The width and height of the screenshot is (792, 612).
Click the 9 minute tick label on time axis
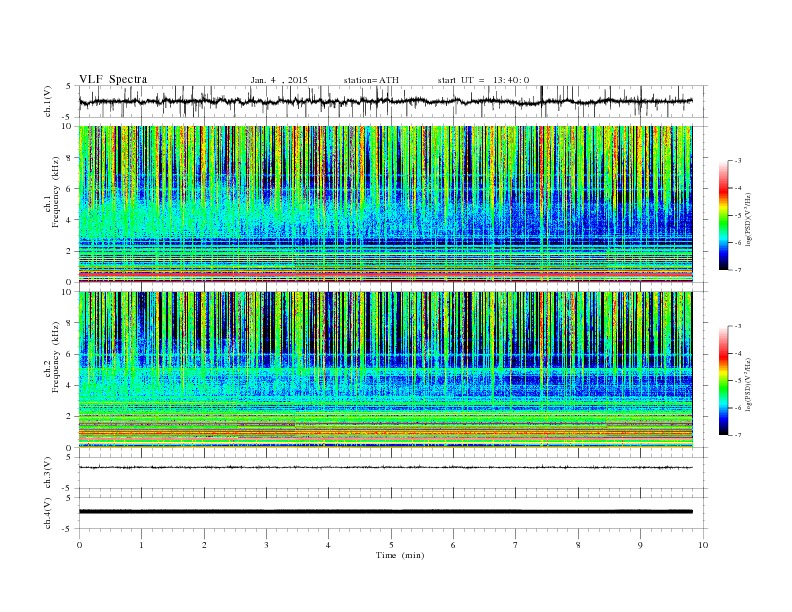(640, 545)
